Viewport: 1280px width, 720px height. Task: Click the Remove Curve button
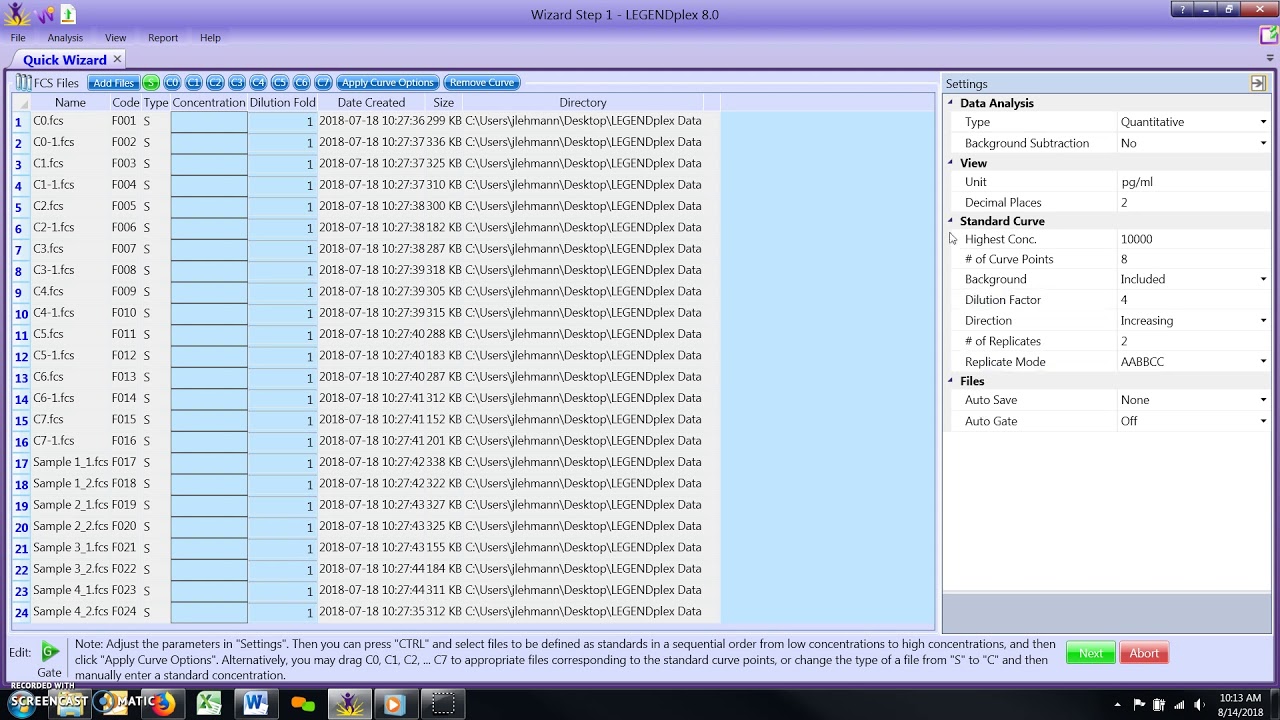[482, 83]
